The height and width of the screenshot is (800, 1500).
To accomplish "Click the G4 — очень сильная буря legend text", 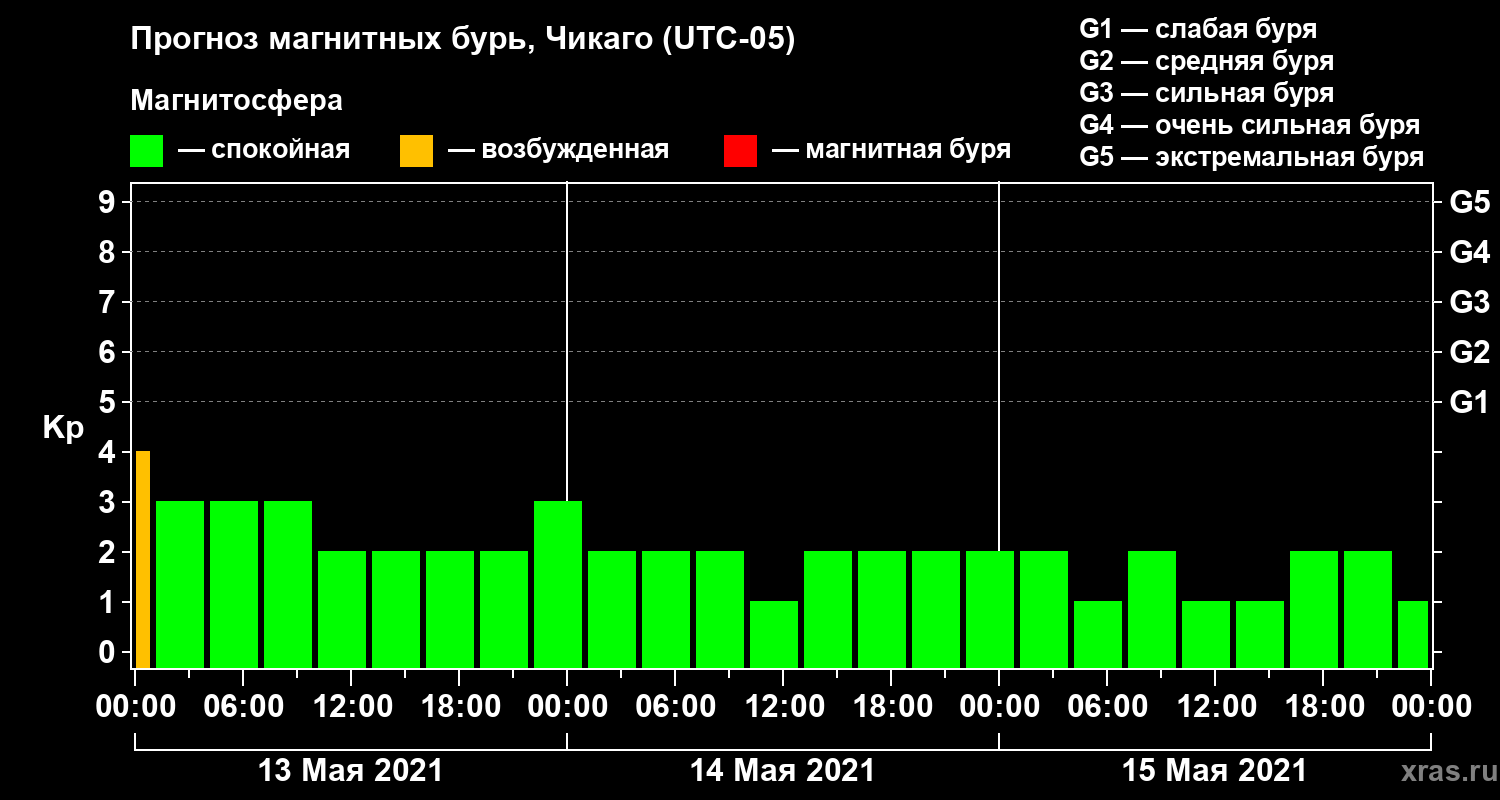I will (x=1250, y=126).
